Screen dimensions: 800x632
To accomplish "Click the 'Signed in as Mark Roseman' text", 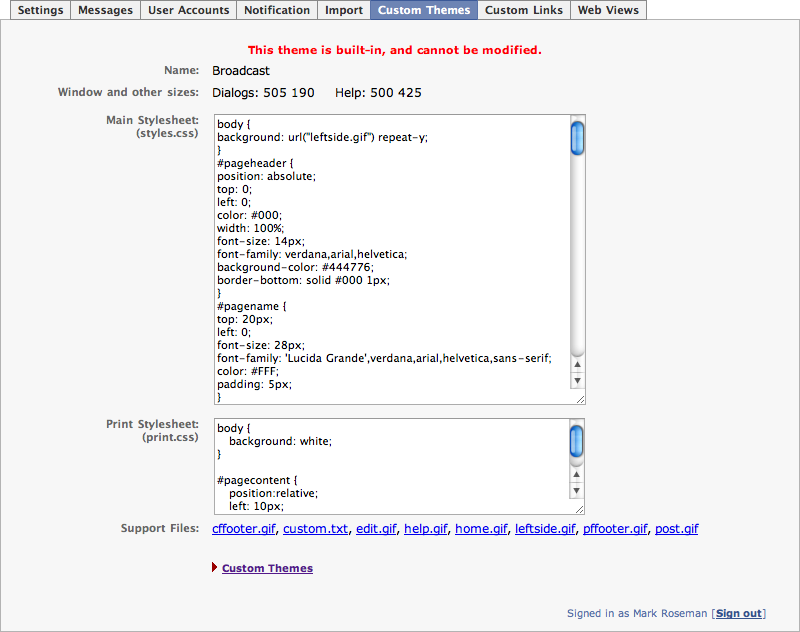I will click(x=637, y=613).
